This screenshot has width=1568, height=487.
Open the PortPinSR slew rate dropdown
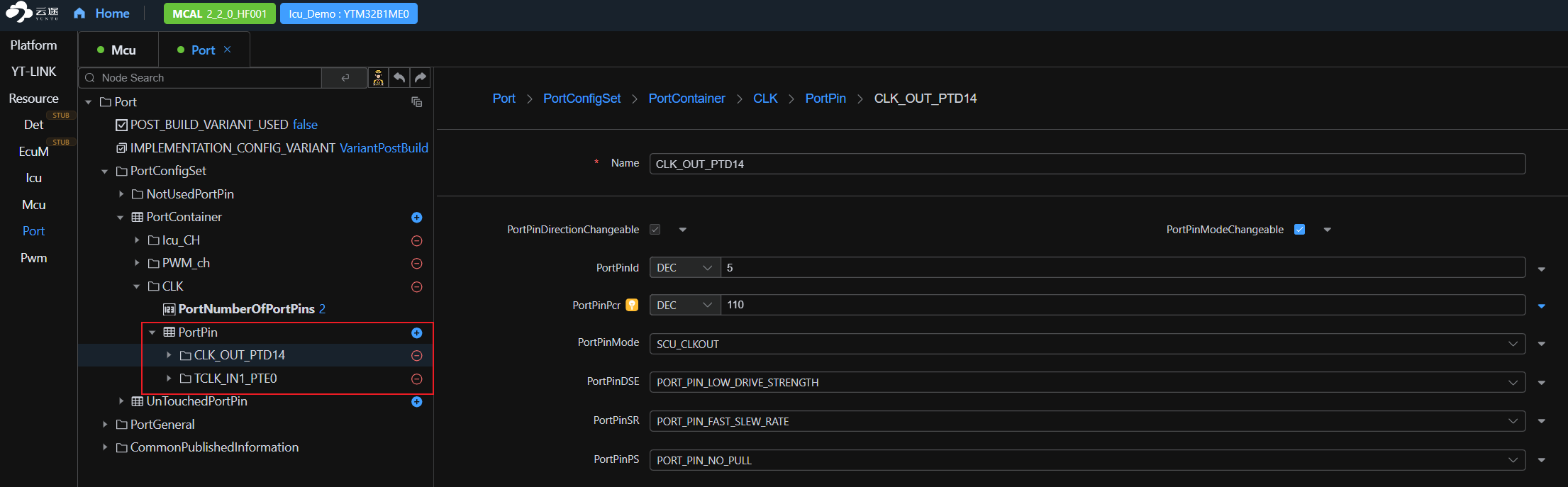[x=1087, y=421]
